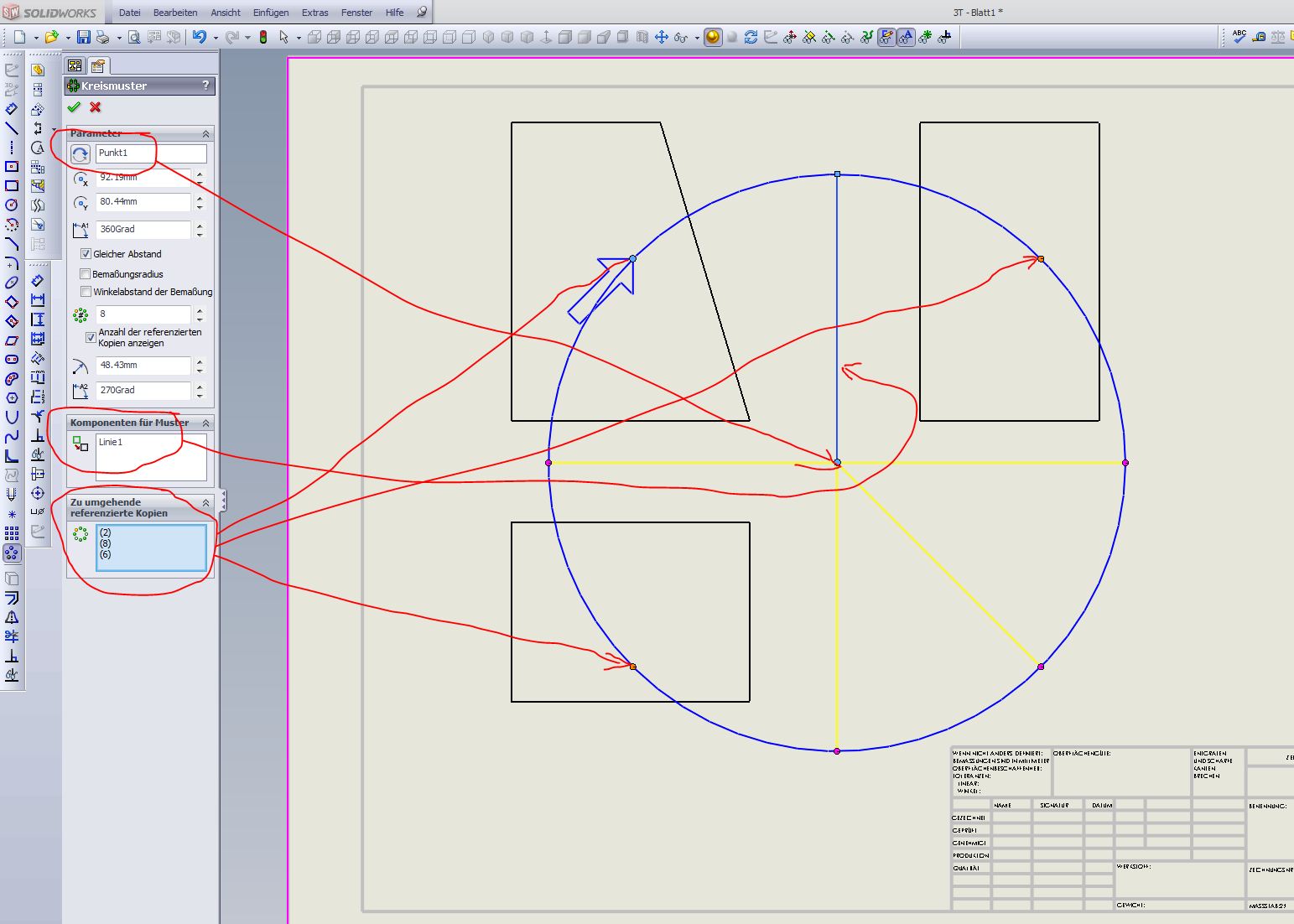Viewport: 1294px width, 924px height.
Task: Increase the instance count value of 8
Action: 200,310
